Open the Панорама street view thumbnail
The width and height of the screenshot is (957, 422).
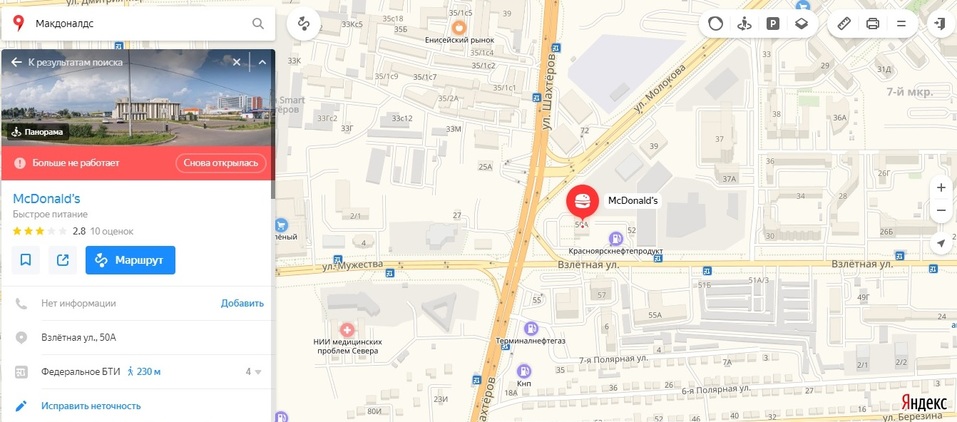point(38,131)
